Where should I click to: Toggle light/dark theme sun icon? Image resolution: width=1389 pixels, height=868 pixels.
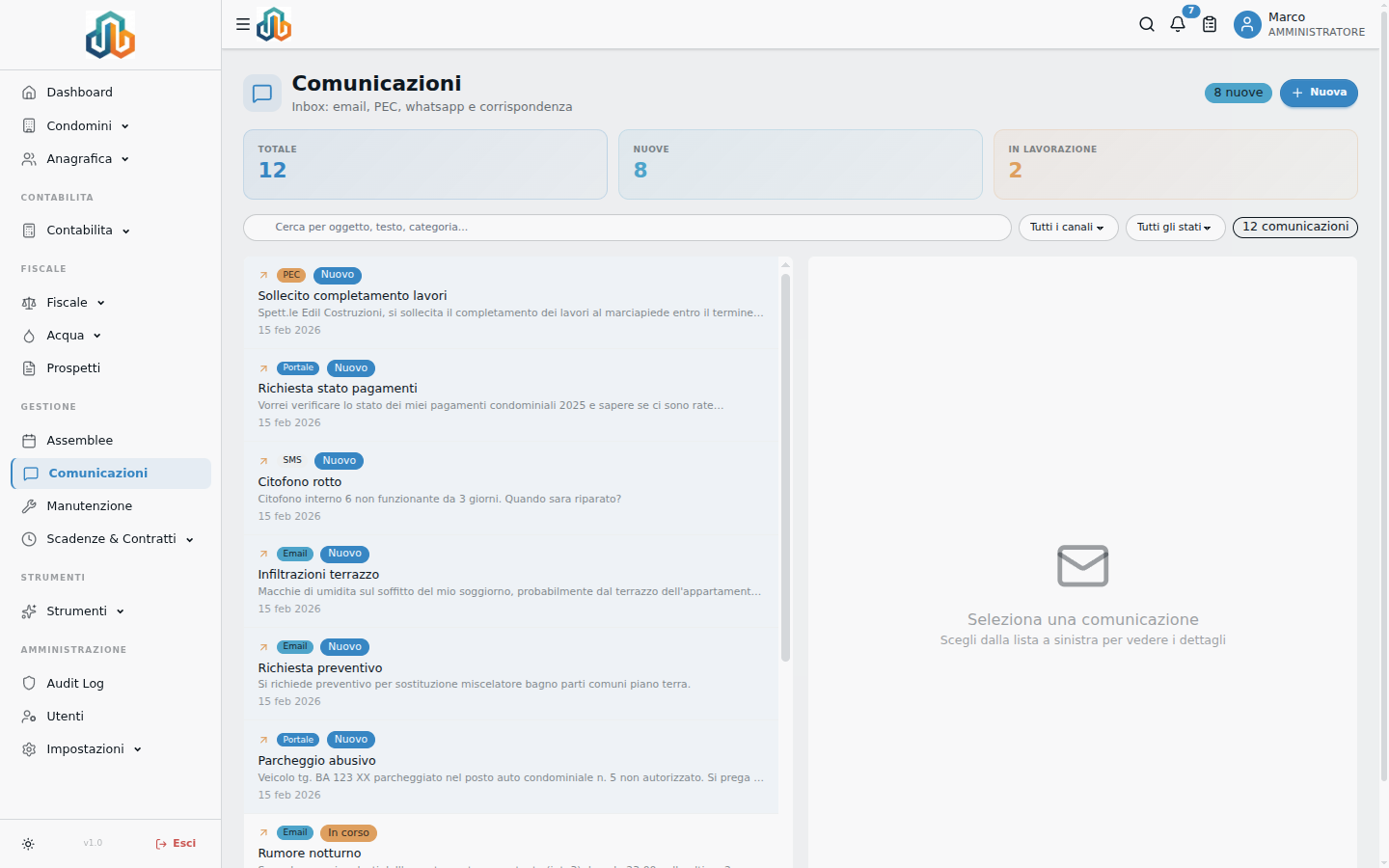point(28,844)
